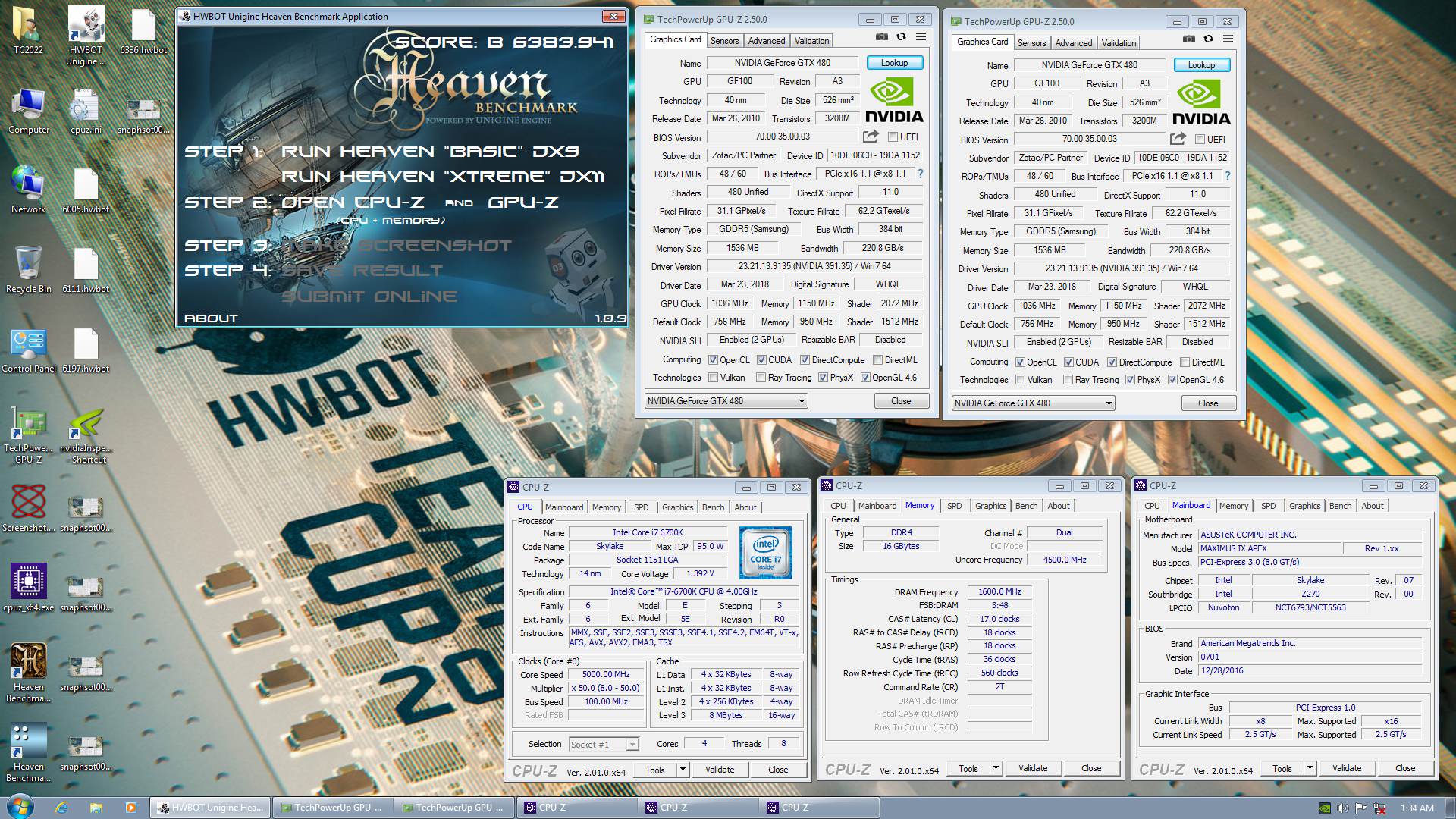
Task: Open the hamburger menu in right GPU-Z
Action: [x=1228, y=39]
